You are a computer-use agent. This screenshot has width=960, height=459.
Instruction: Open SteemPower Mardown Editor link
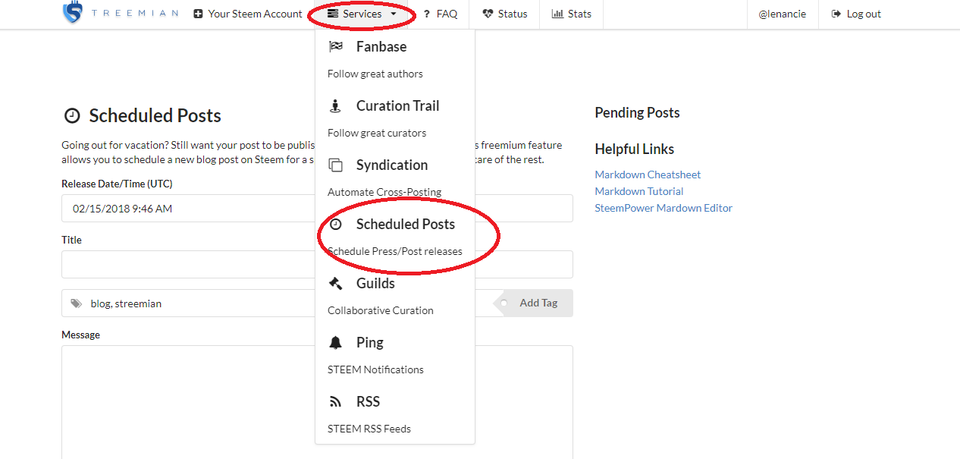(x=664, y=208)
